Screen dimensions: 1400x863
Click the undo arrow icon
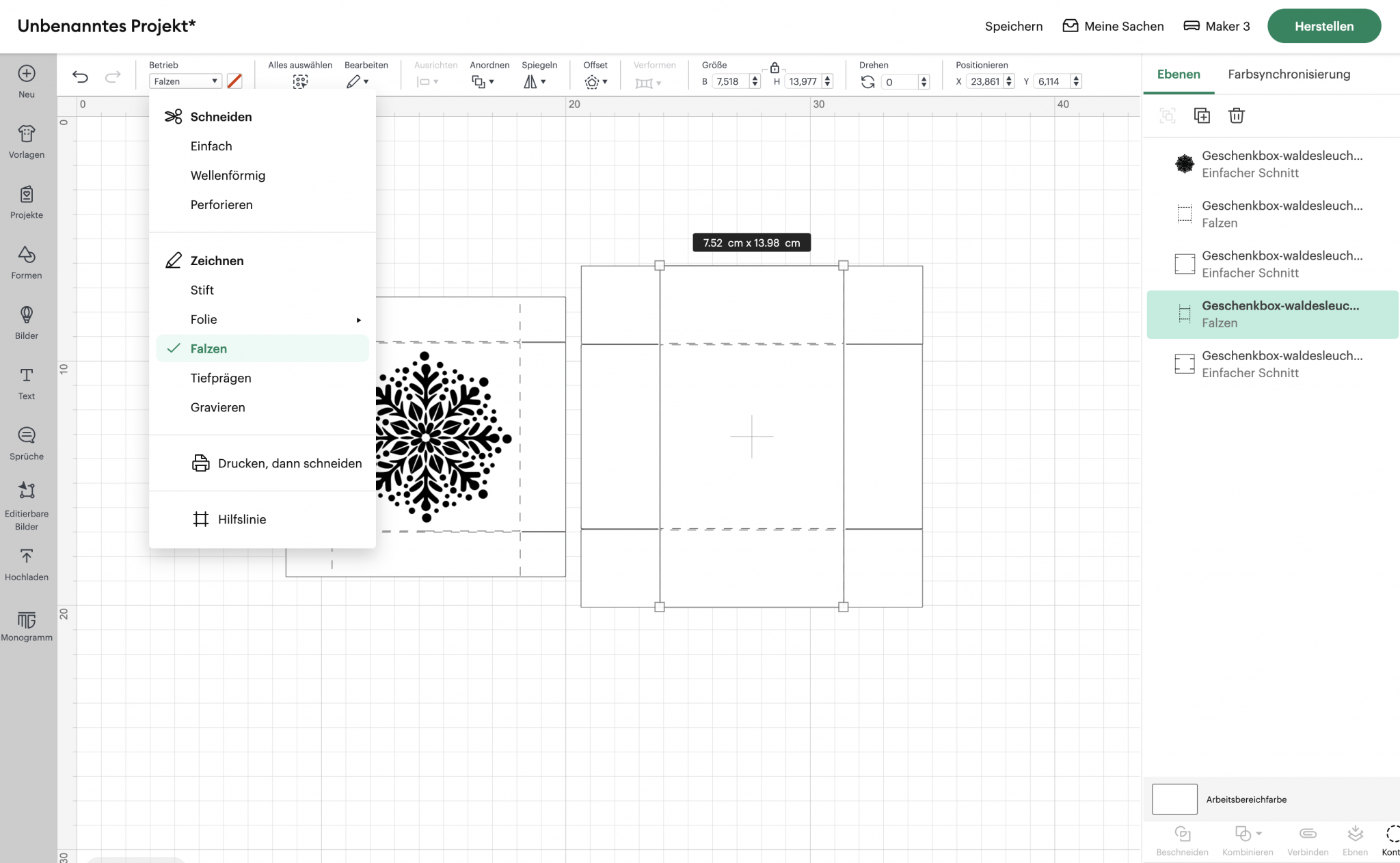[80, 77]
